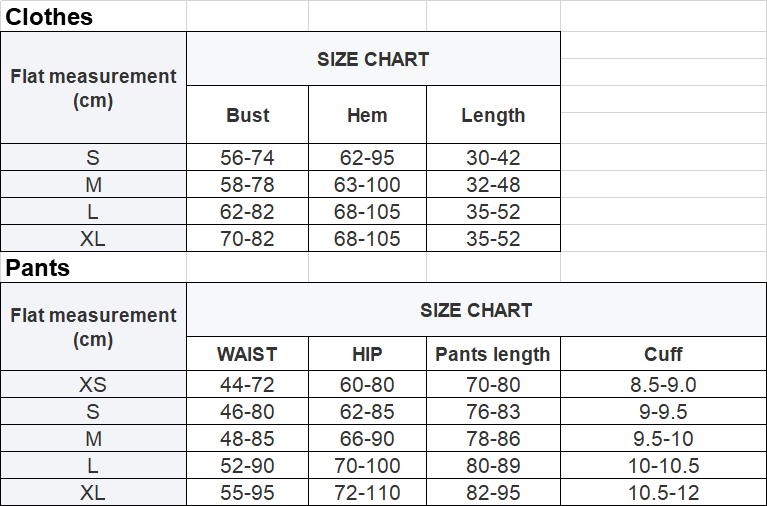Select the Length header in Clothes table
Viewport: 767px width, 506px height.
(x=493, y=115)
